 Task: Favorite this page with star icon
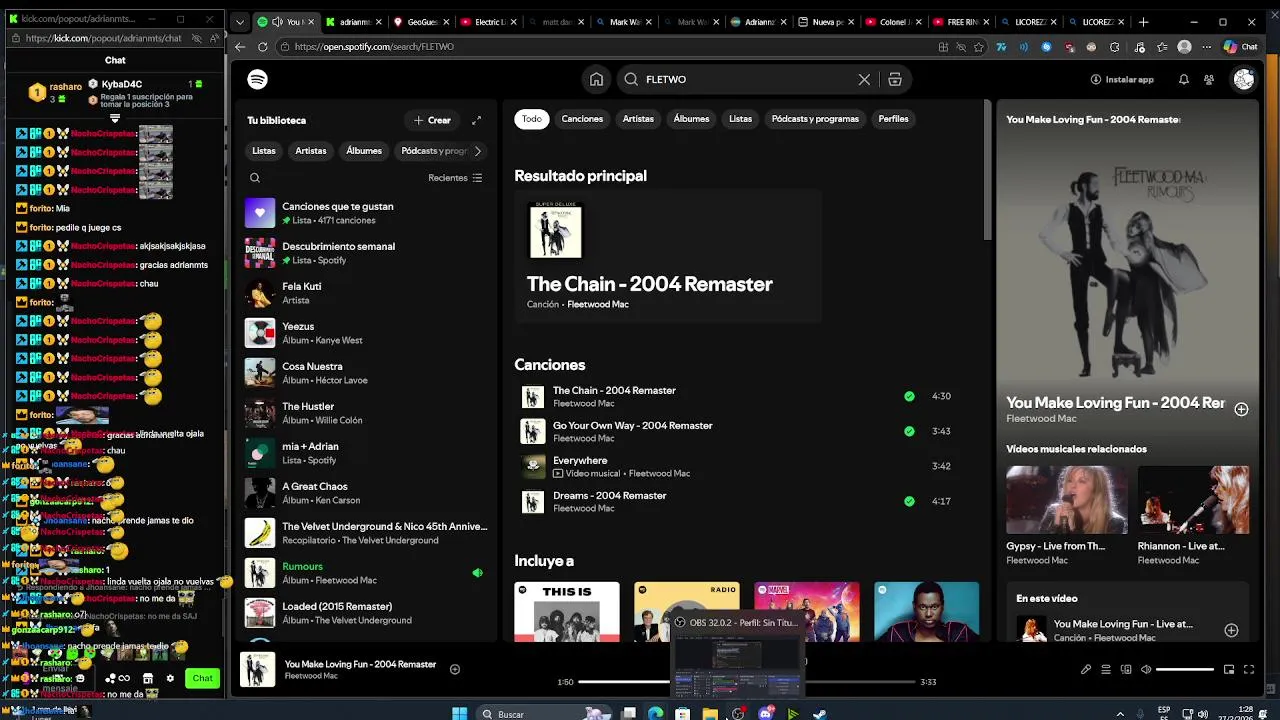point(979,46)
